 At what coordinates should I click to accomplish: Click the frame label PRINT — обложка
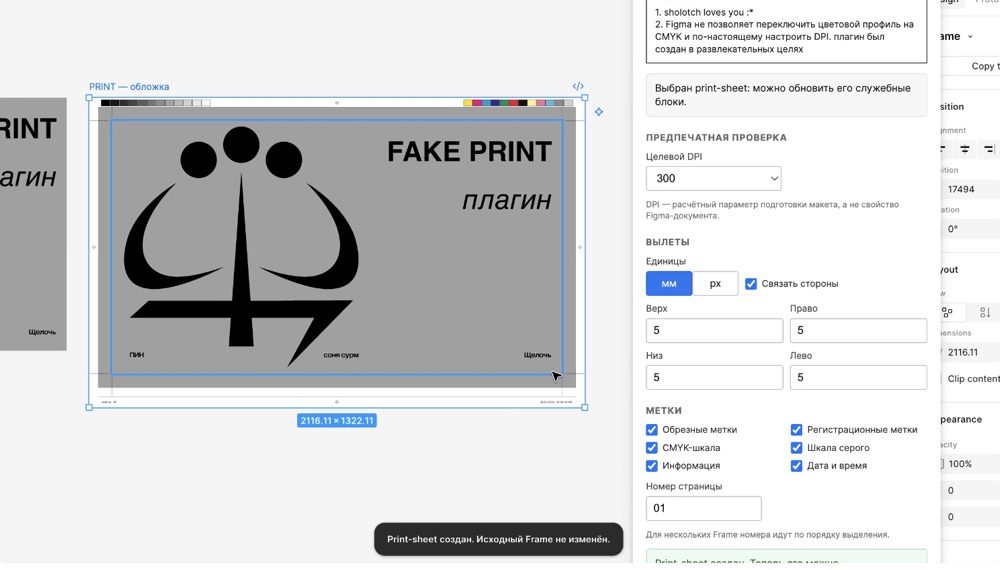point(129,87)
